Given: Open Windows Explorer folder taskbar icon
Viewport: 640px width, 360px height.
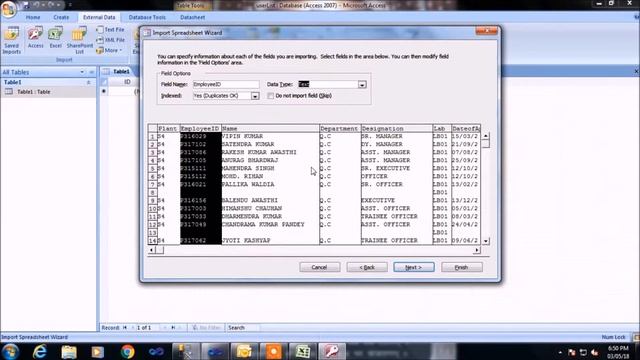Looking at the screenshot, I should [69, 351].
